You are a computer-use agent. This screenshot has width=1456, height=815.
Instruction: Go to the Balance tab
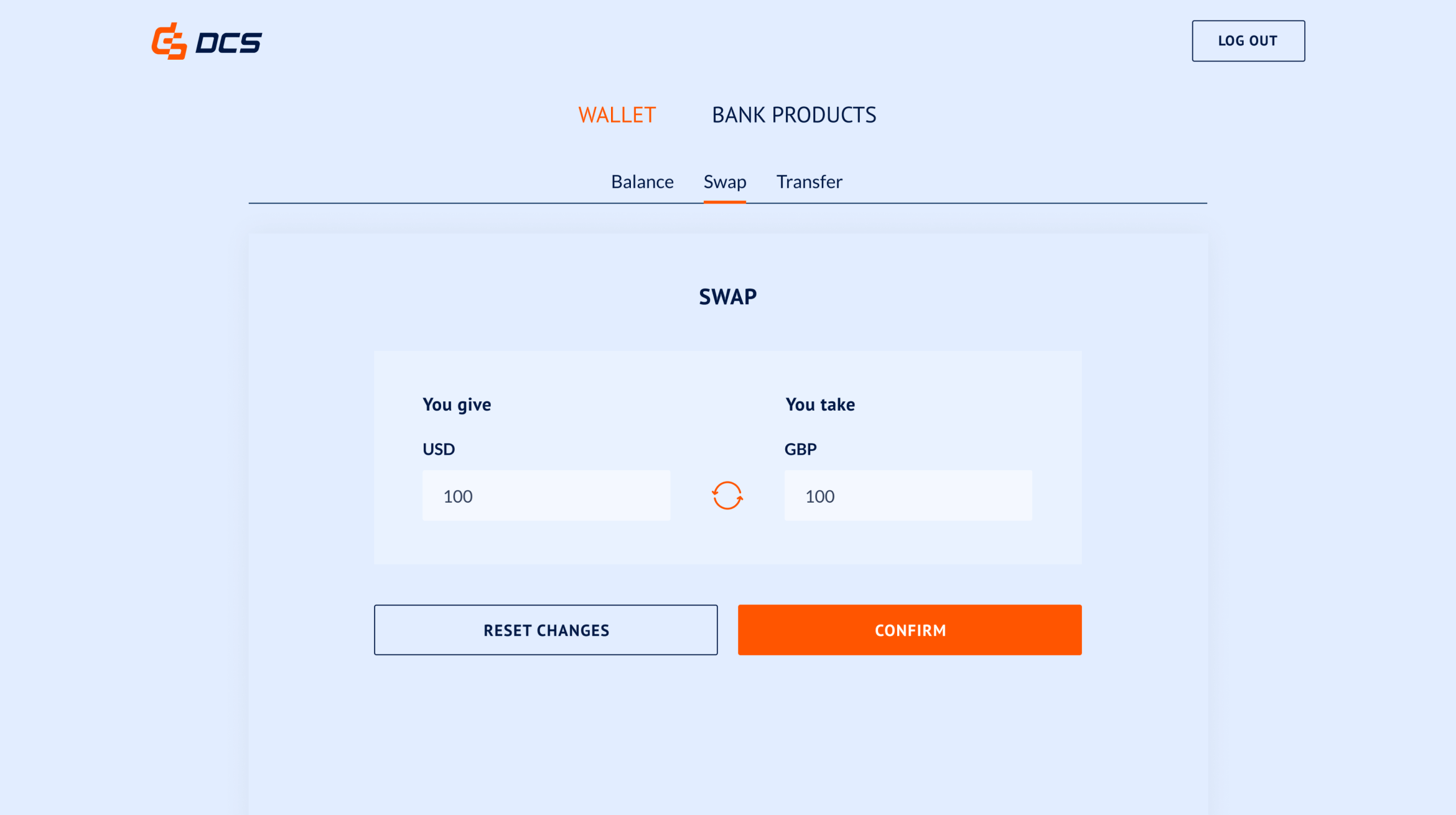tap(642, 182)
